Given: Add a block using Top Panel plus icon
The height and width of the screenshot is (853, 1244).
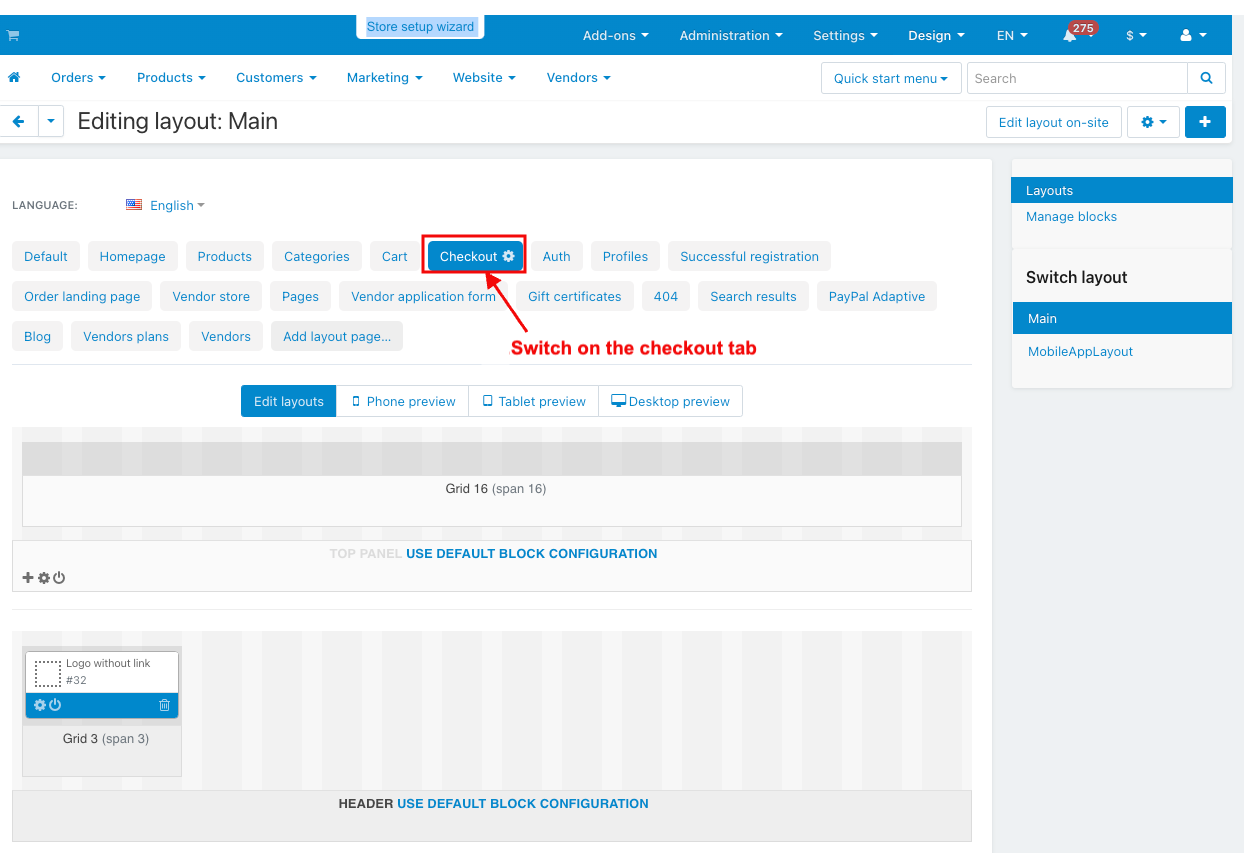Looking at the screenshot, I should click(28, 578).
